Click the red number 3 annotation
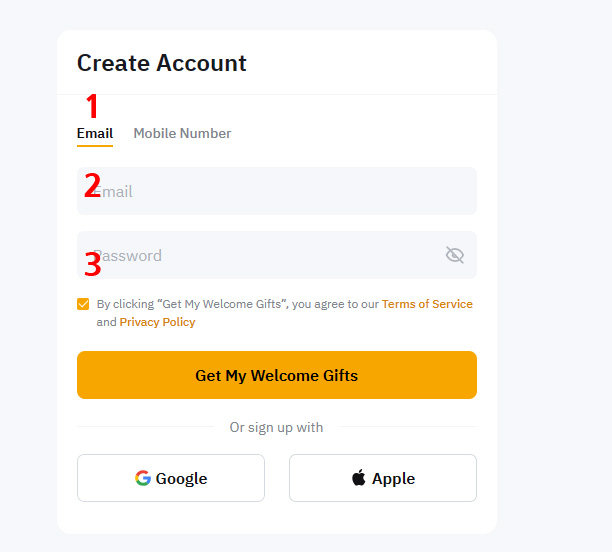Viewport: 612px width, 552px height. pyautogui.click(x=93, y=264)
